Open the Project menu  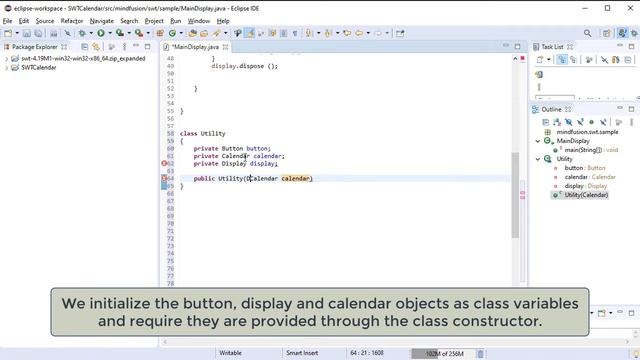[x=154, y=21]
